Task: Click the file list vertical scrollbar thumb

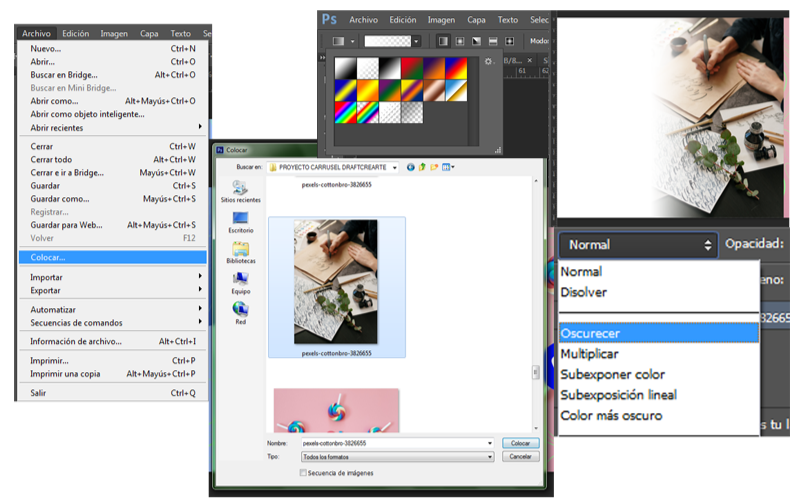Action: 535,373
